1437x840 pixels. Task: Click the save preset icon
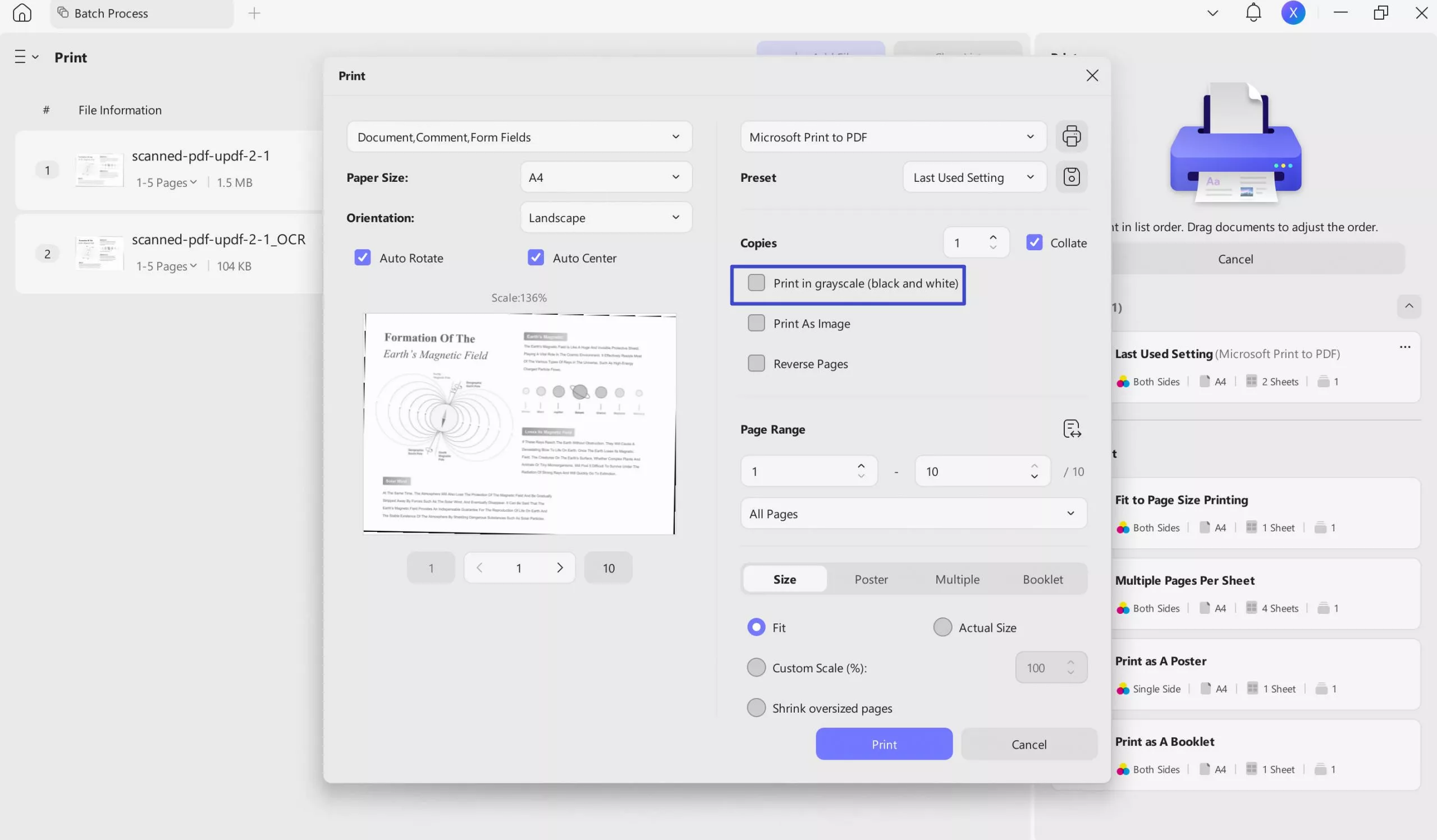pyautogui.click(x=1071, y=177)
